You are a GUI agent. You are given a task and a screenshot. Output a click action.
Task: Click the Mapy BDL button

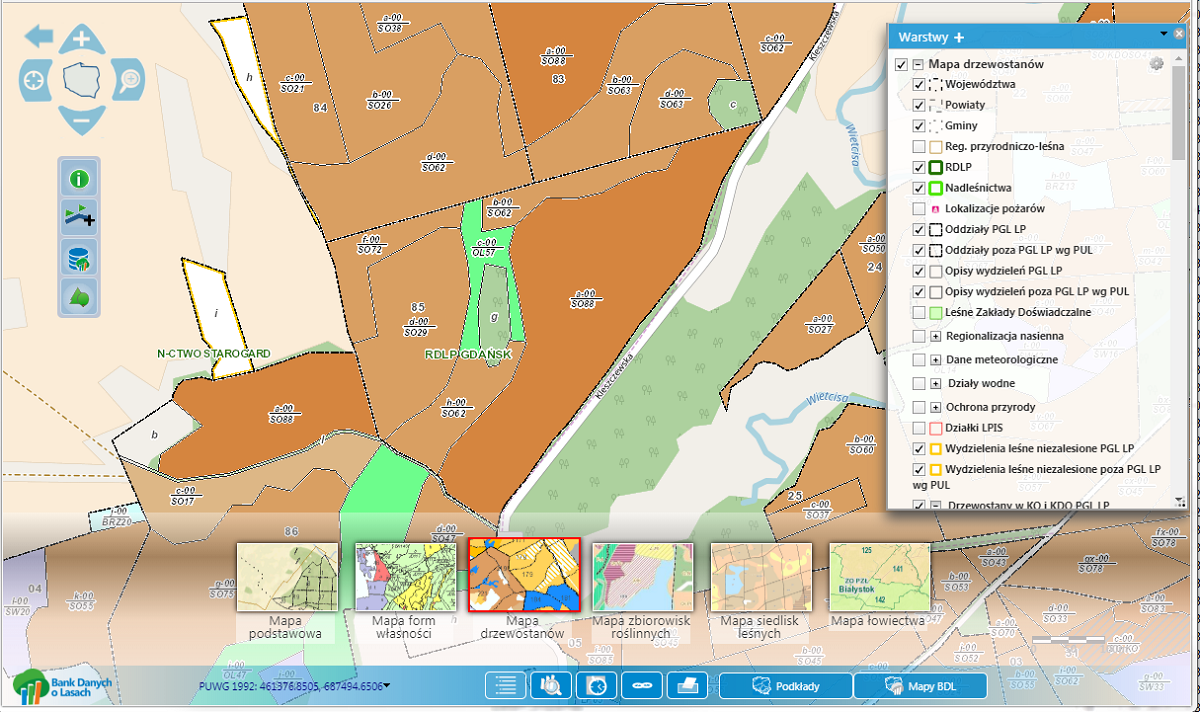click(920, 686)
